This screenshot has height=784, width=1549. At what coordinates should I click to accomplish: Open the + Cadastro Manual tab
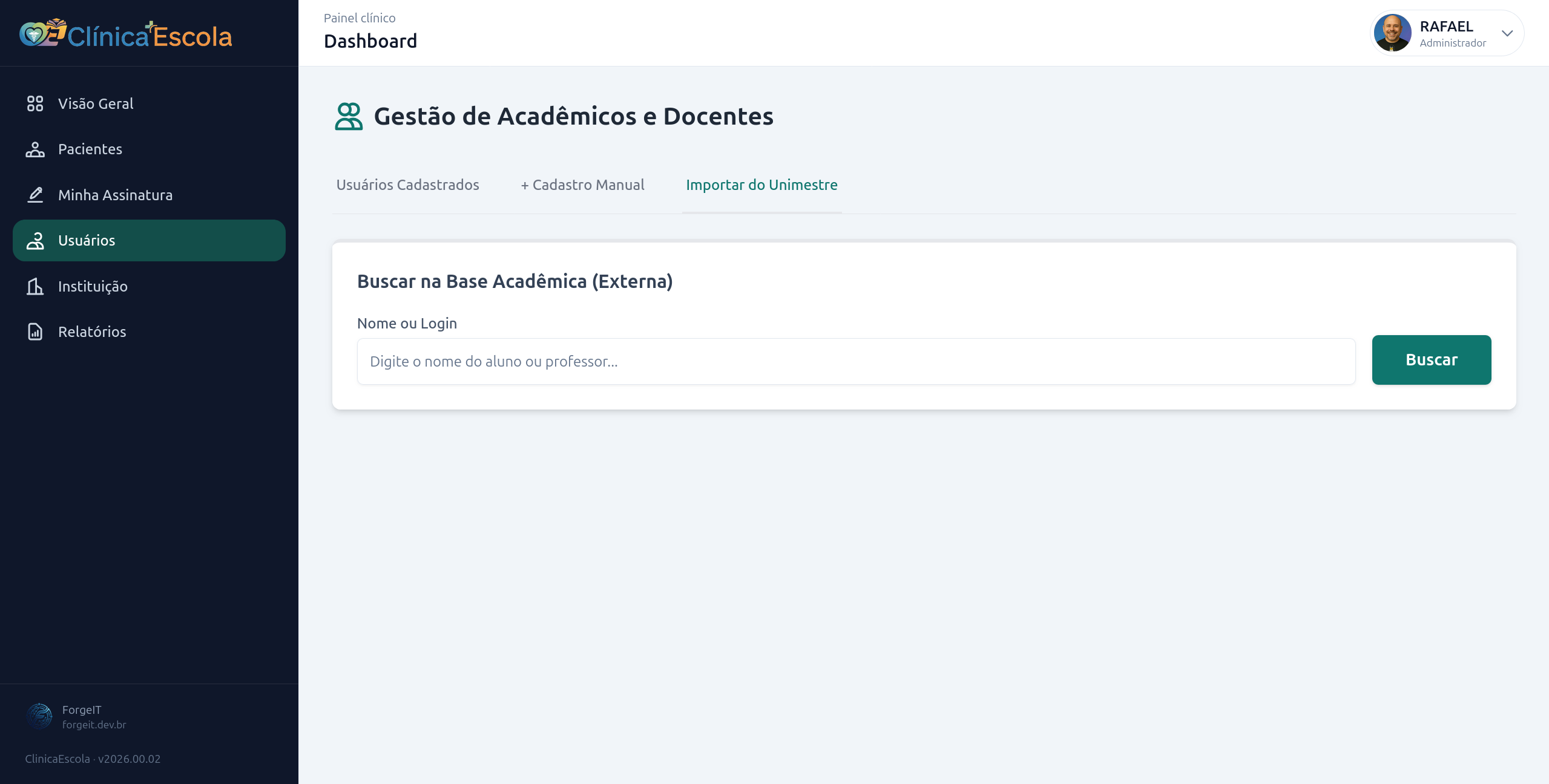582,185
